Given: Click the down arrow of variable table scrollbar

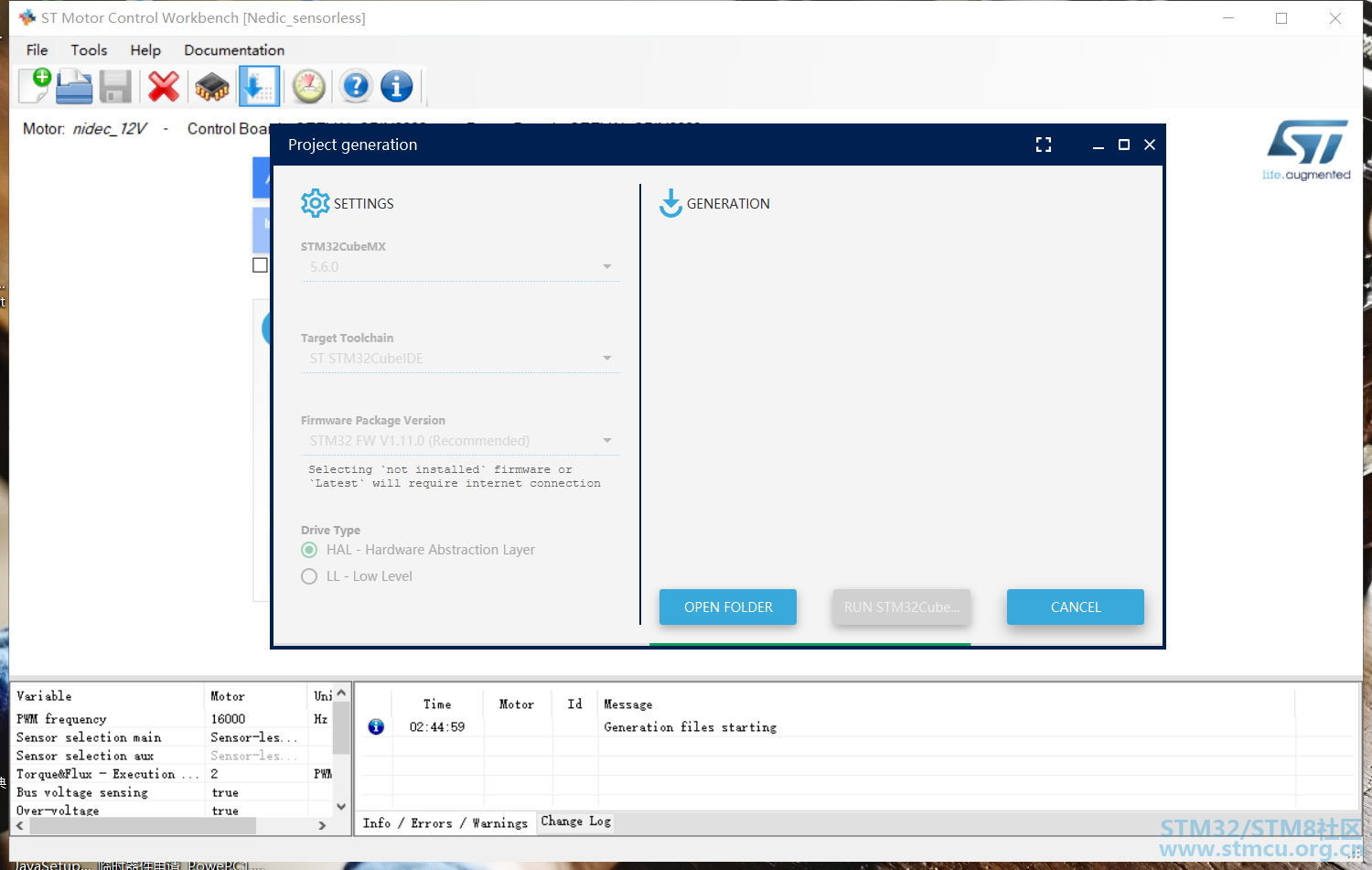Looking at the screenshot, I should (x=341, y=807).
